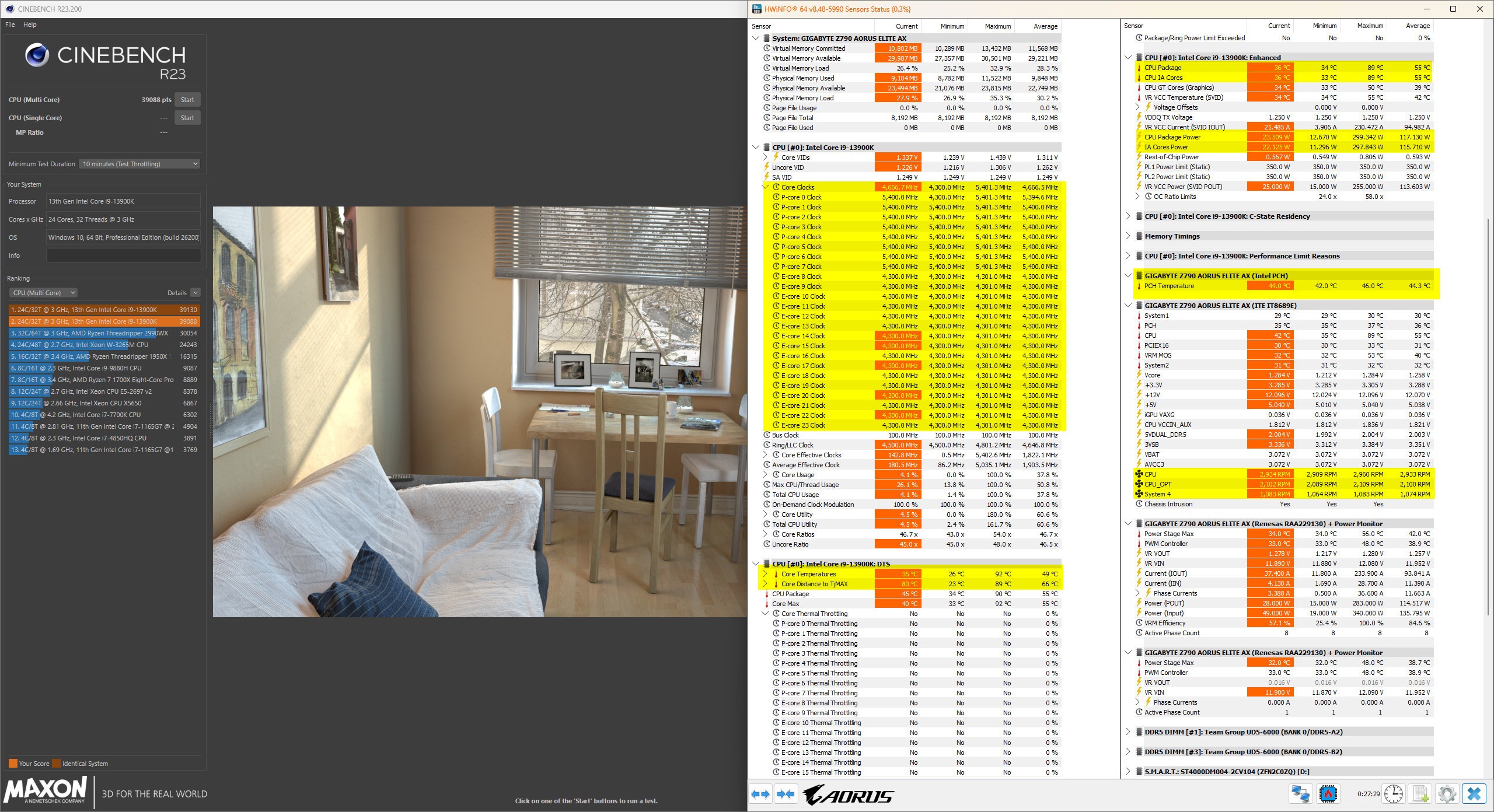Click the chip icon beside Memory Timings
The height and width of the screenshot is (812, 1494).
click(x=1139, y=236)
